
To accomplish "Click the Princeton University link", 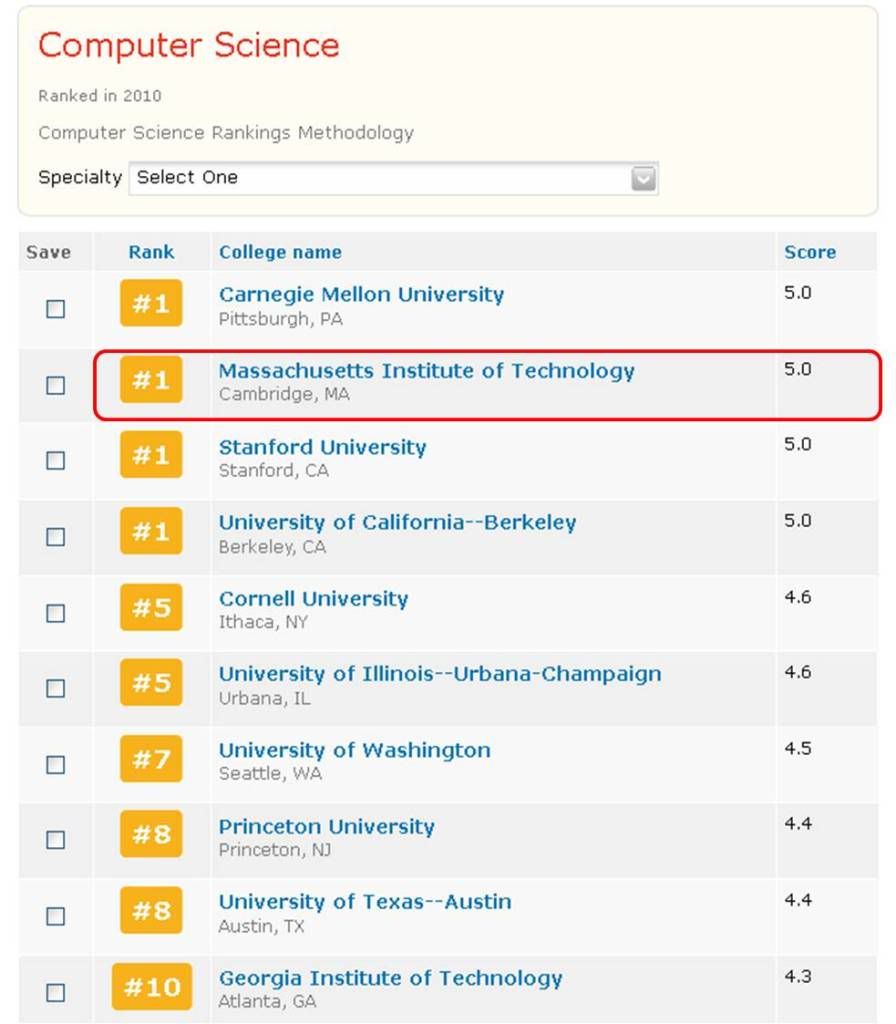I will [326, 827].
